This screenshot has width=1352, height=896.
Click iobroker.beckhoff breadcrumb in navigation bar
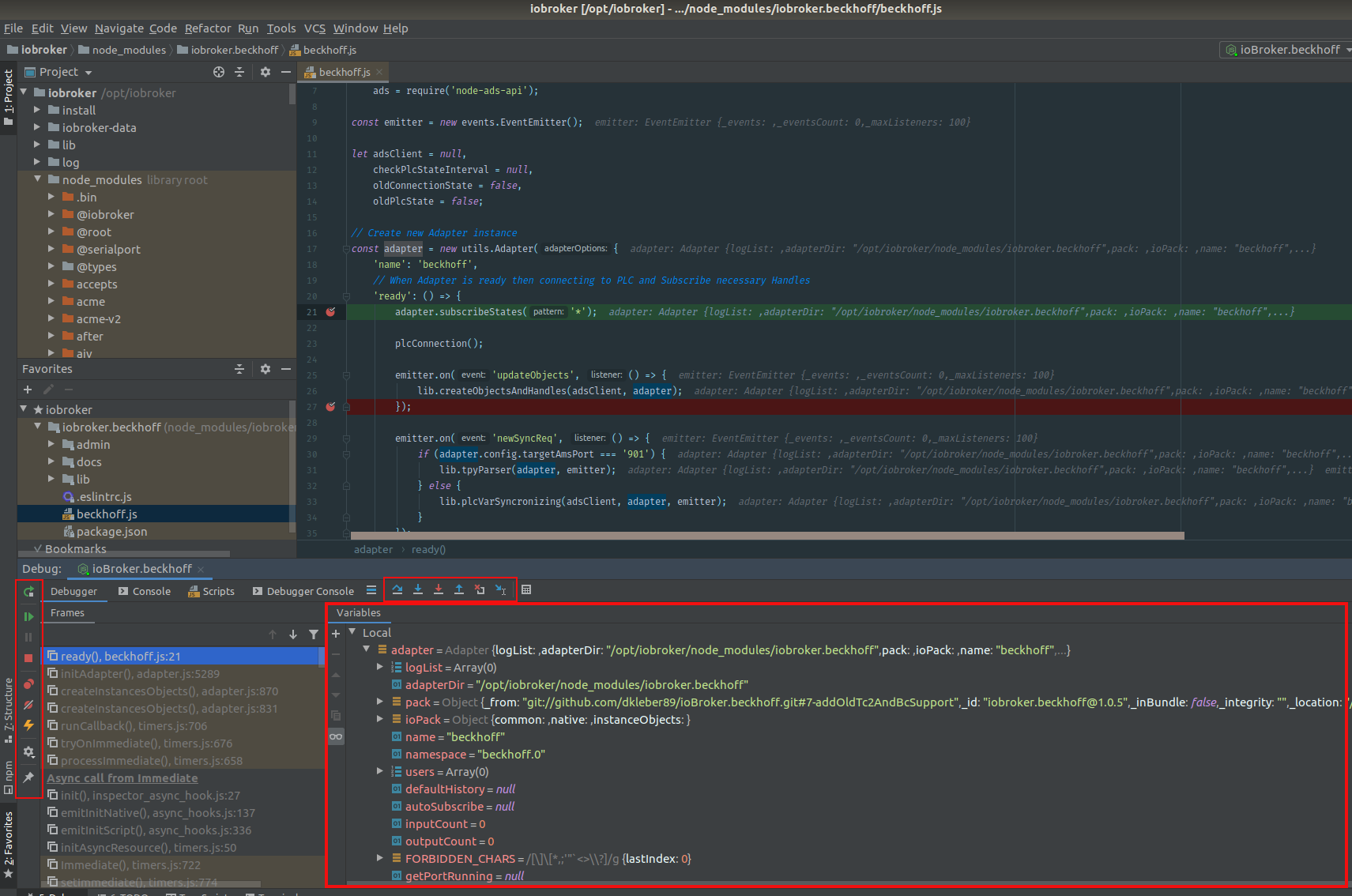[x=228, y=50]
